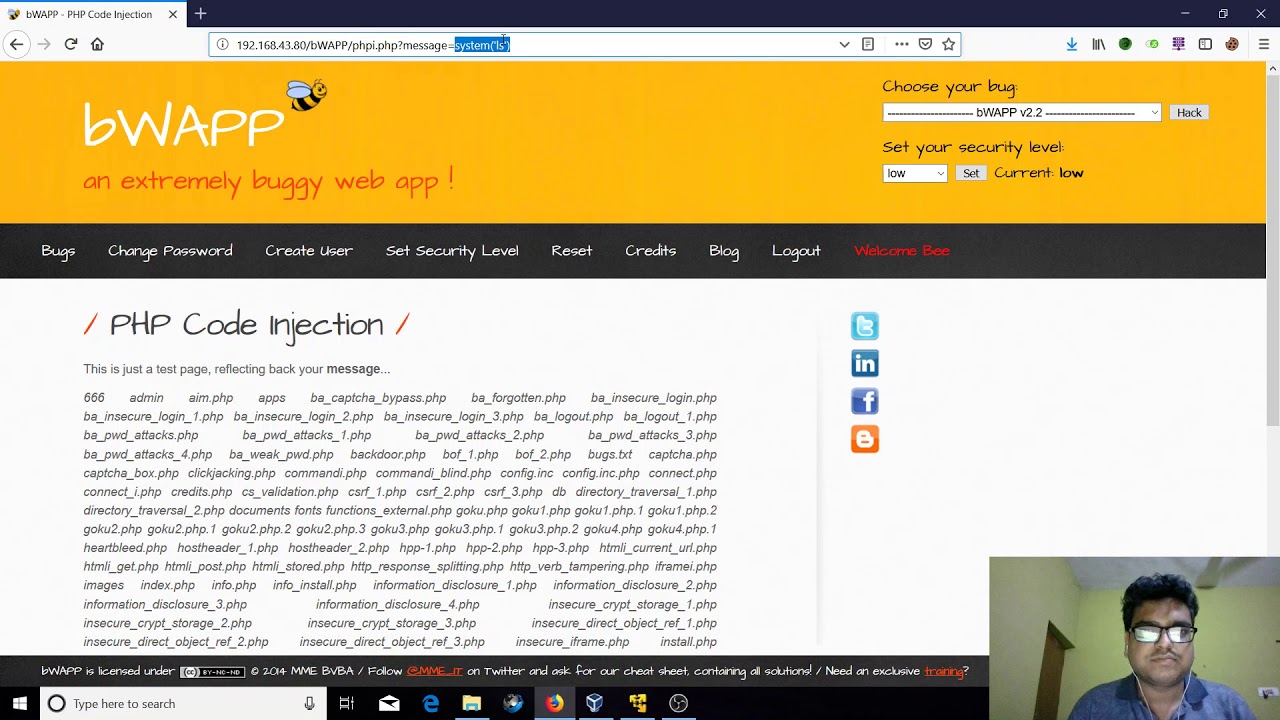Toggle reader view for the page

point(868,44)
